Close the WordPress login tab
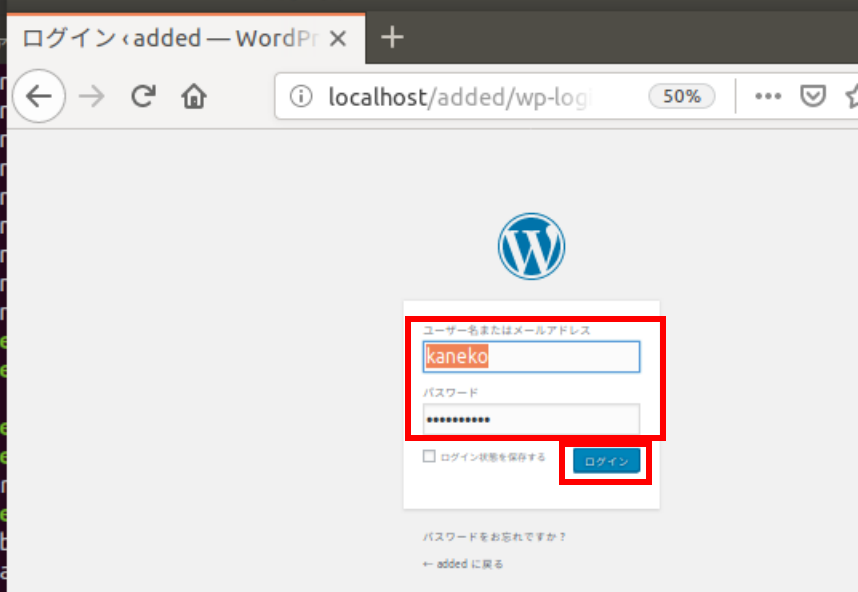The image size is (858, 592). [x=338, y=38]
